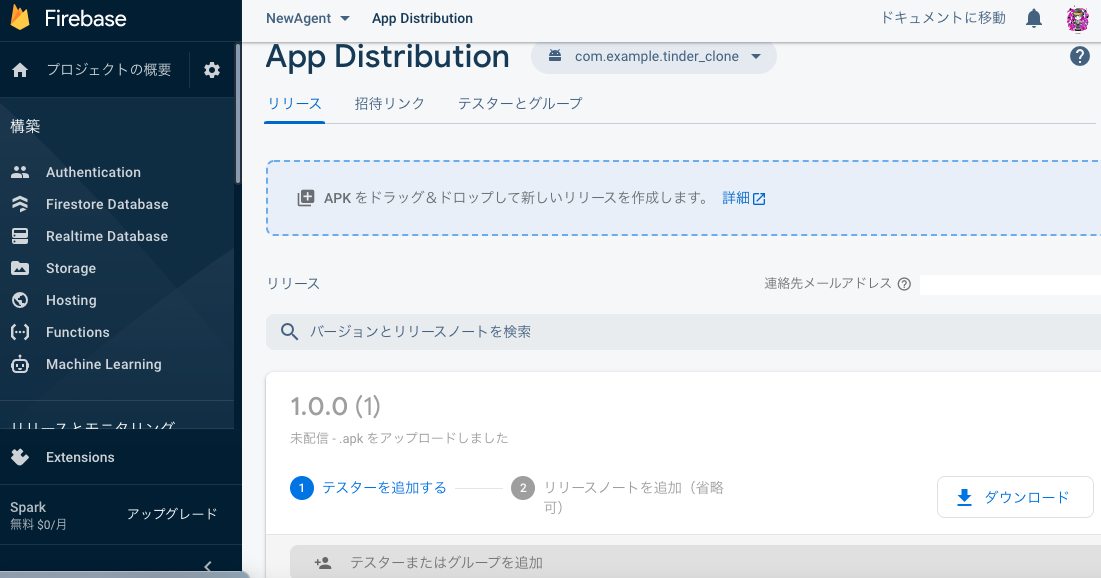Open the テスターとグループ tab

pyautogui.click(x=519, y=103)
